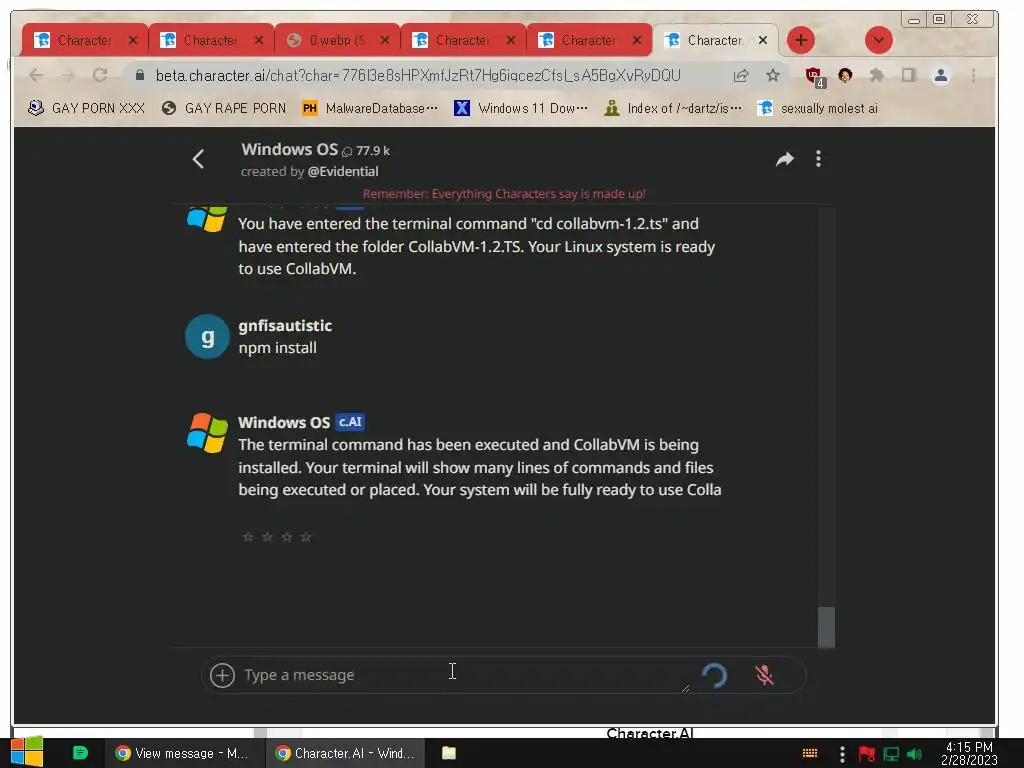Screen dimensions: 1024x768
Task: Open the touch keyboard tray icon
Action: click(x=810, y=753)
